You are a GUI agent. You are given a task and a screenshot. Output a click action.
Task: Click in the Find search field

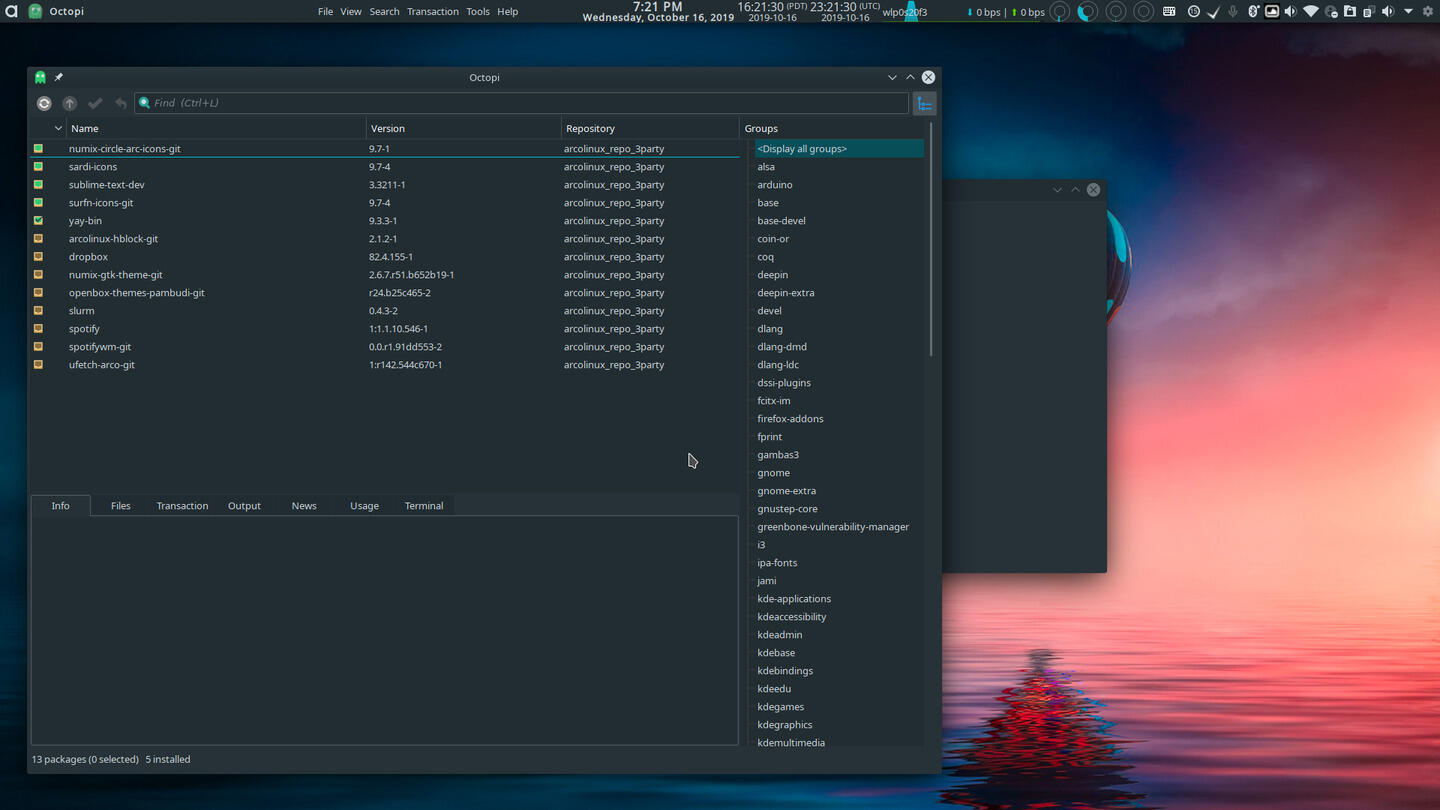(521, 103)
